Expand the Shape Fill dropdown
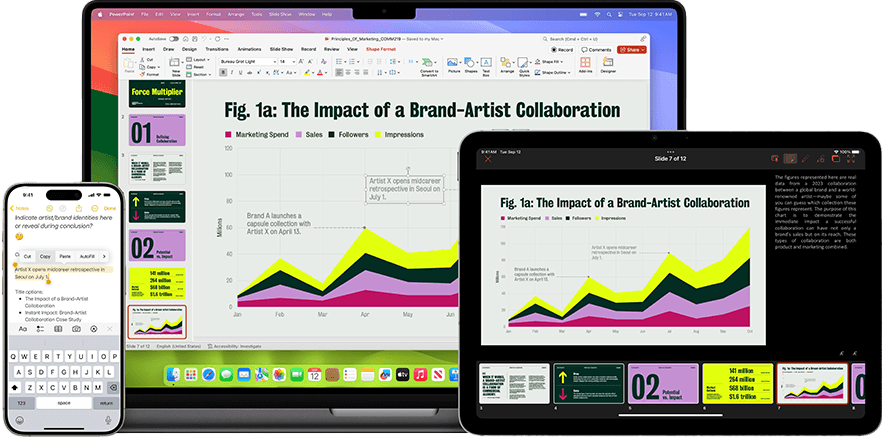Viewport: 882px width, 438px height. pos(553,61)
